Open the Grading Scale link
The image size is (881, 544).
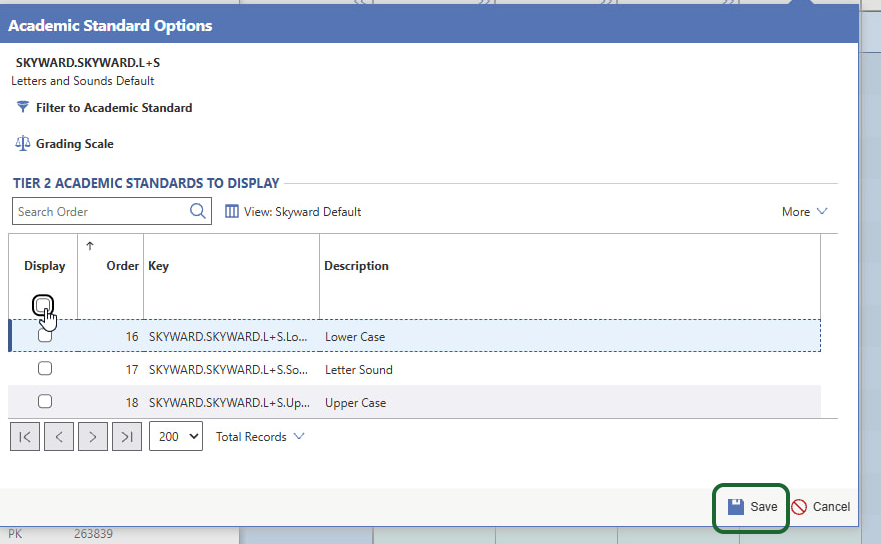coord(75,144)
